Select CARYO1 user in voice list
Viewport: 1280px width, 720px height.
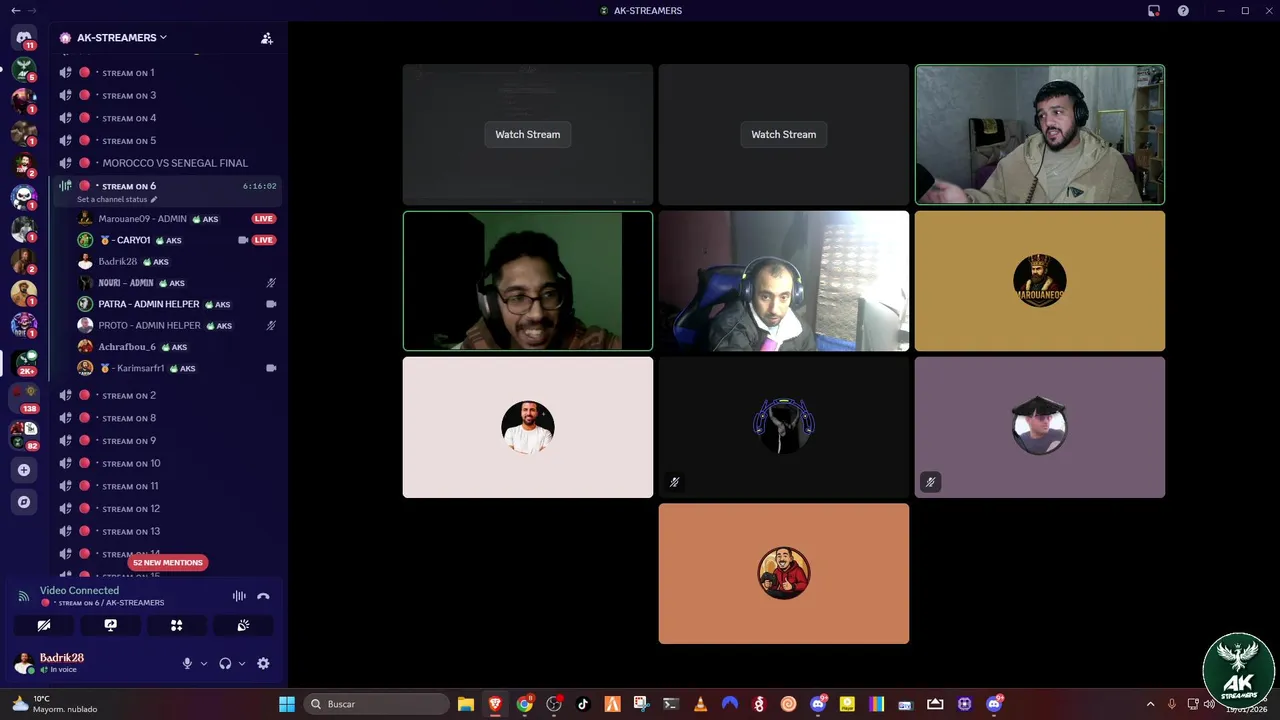point(176,240)
